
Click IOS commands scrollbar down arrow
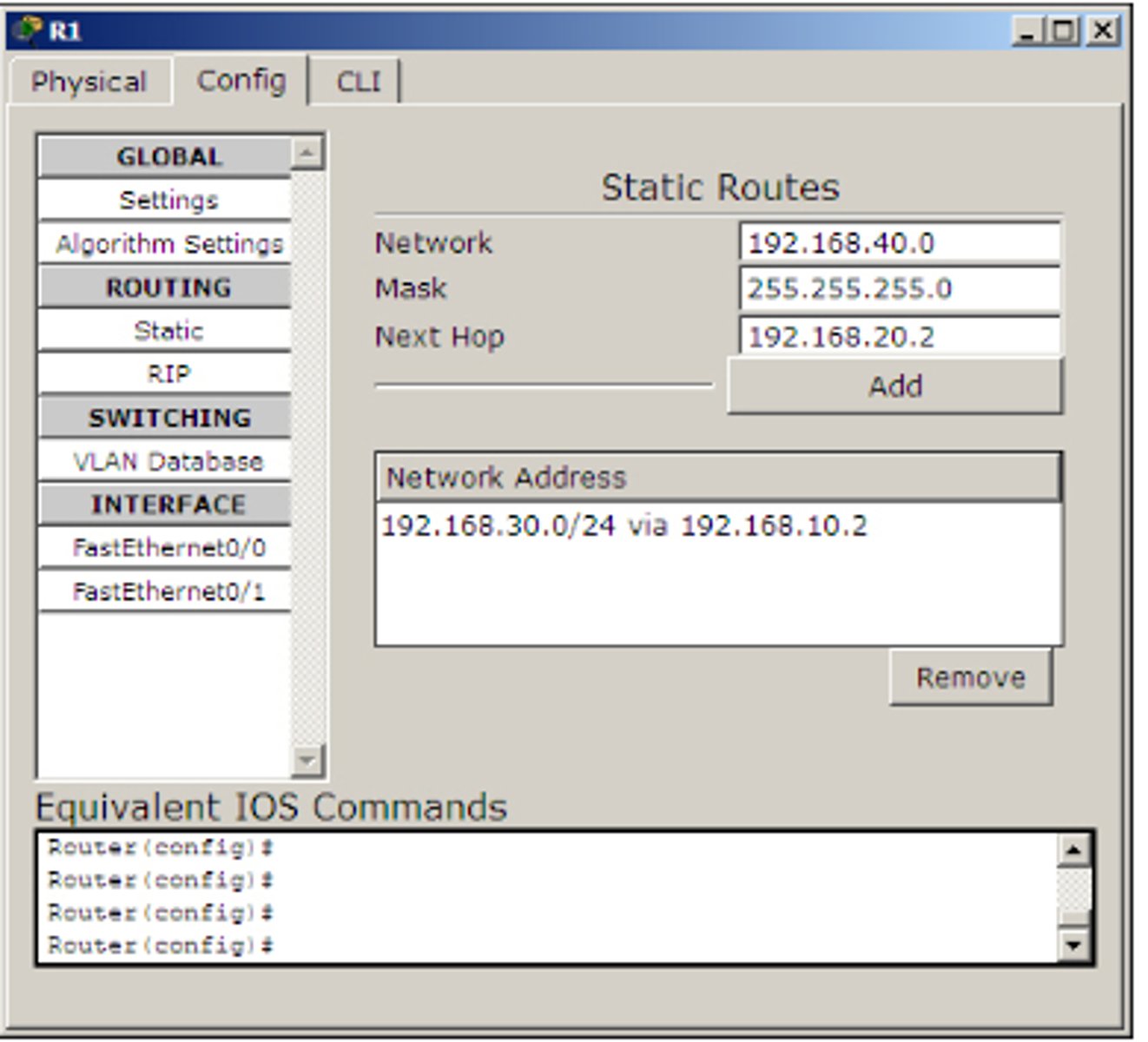click(1073, 944)
